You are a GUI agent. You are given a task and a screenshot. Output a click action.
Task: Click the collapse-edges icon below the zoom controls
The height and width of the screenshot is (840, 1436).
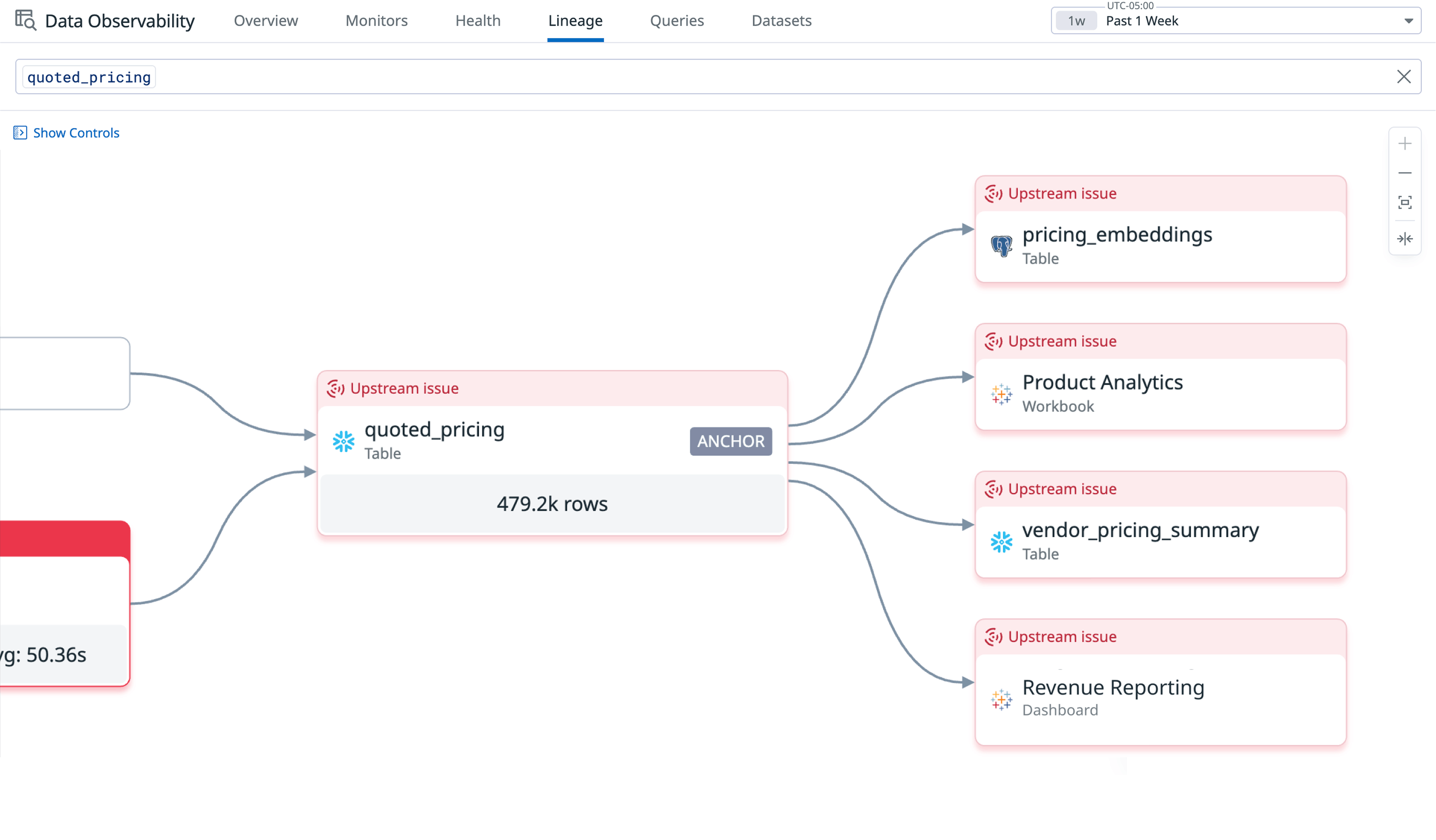tap(1405, 238)
